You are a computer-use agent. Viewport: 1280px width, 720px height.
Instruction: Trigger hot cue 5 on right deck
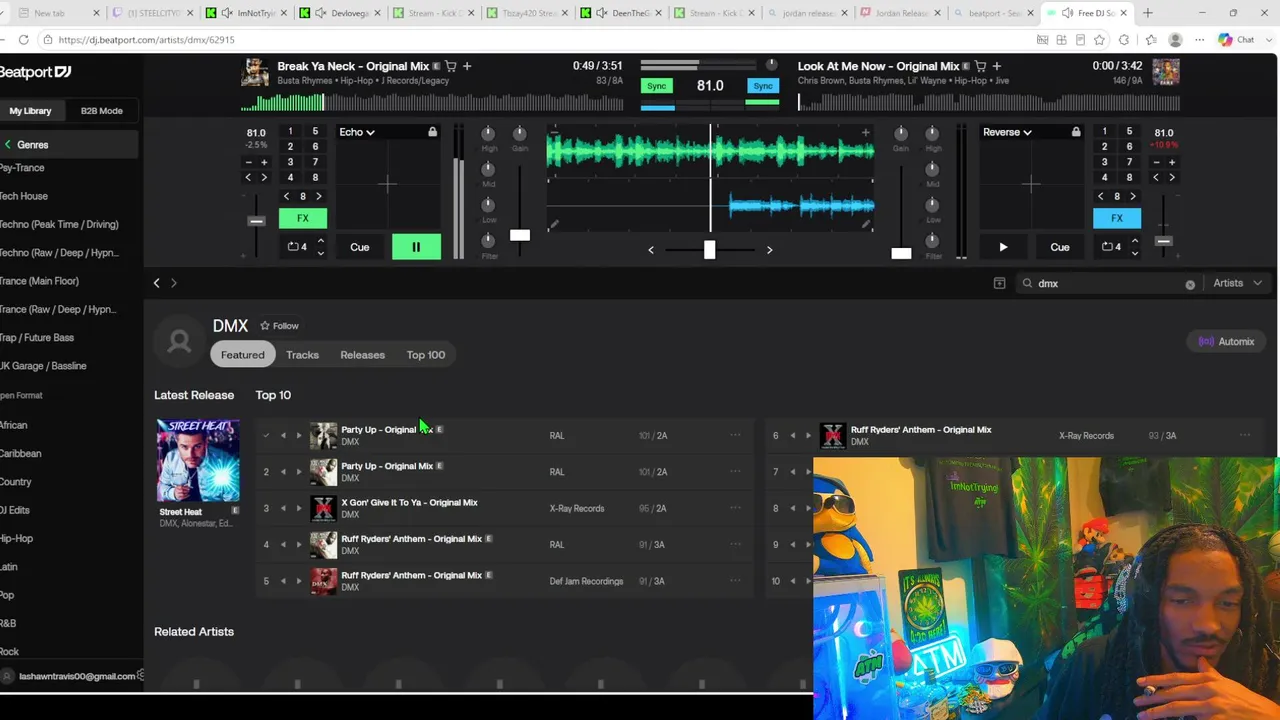point(1129,132)
